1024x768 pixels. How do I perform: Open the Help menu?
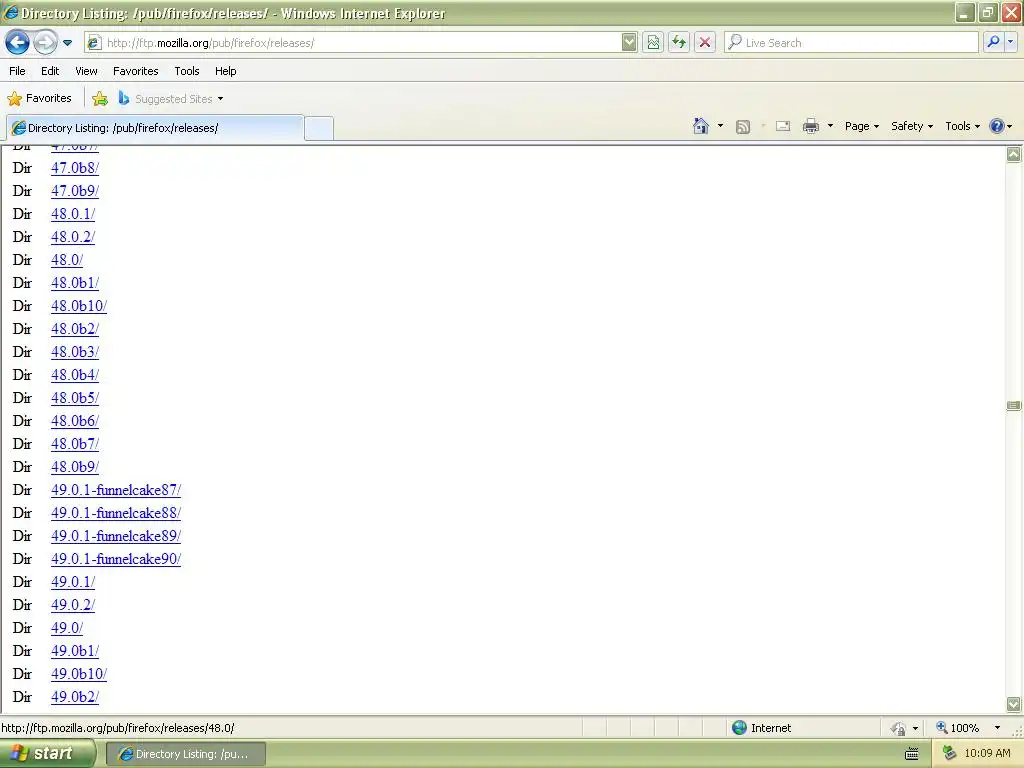(225, 71)
